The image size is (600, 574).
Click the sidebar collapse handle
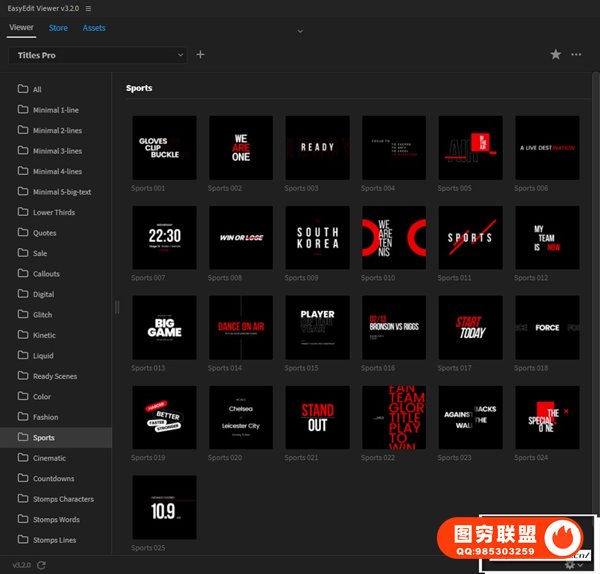coord(117,307)
